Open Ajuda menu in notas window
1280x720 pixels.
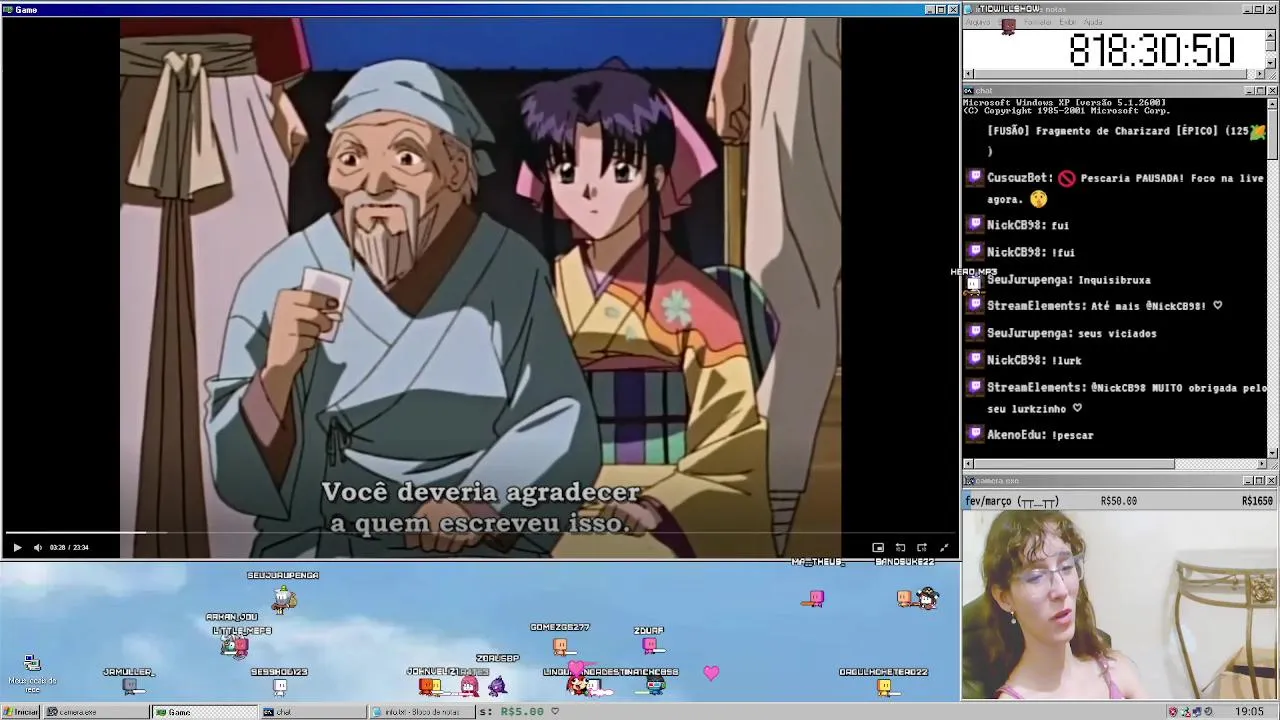tap(1093, 22)
